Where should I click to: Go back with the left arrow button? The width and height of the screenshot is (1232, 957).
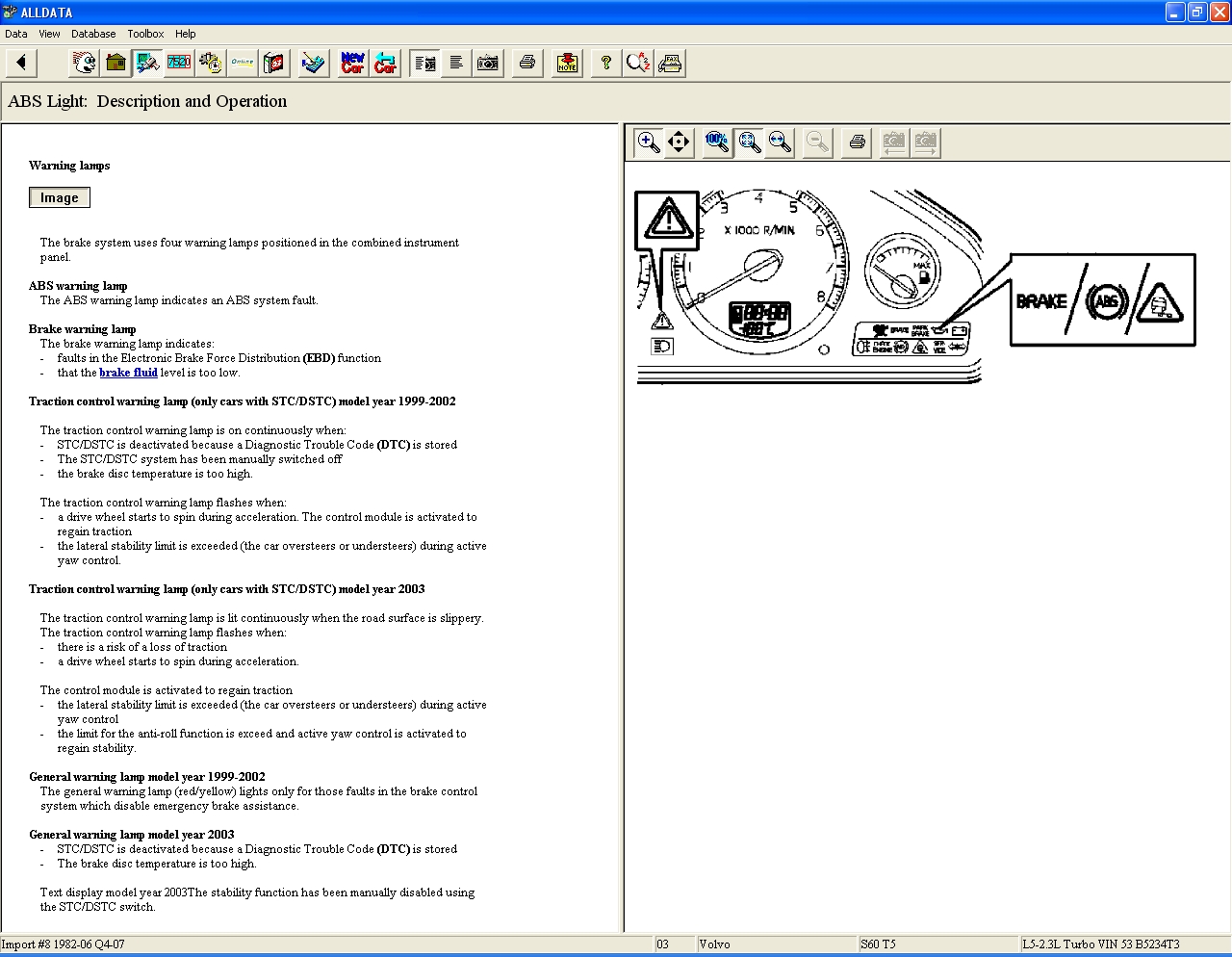(21, 64)
